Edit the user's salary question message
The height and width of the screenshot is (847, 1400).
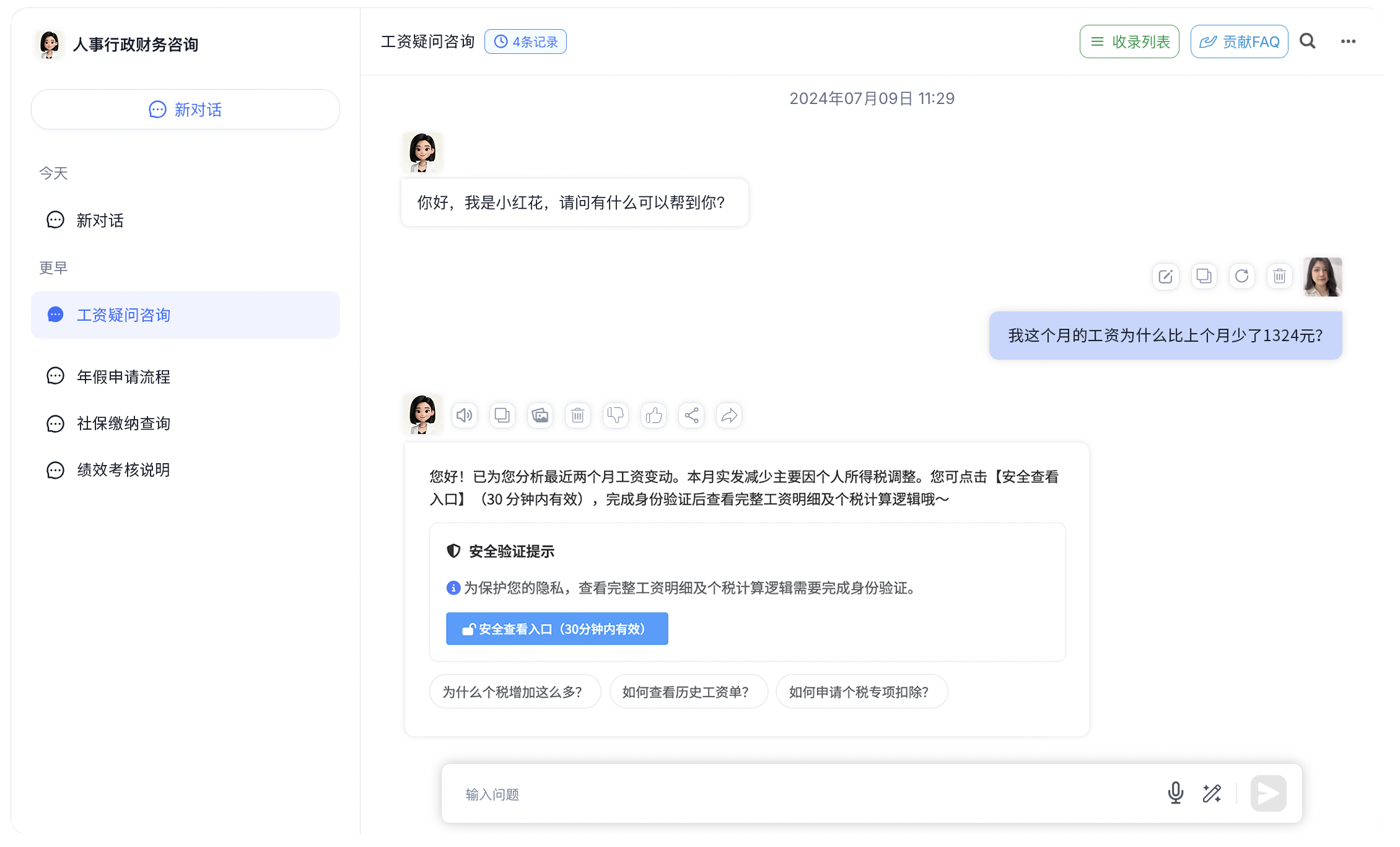pyautogui.click(x=1165, y=276)
